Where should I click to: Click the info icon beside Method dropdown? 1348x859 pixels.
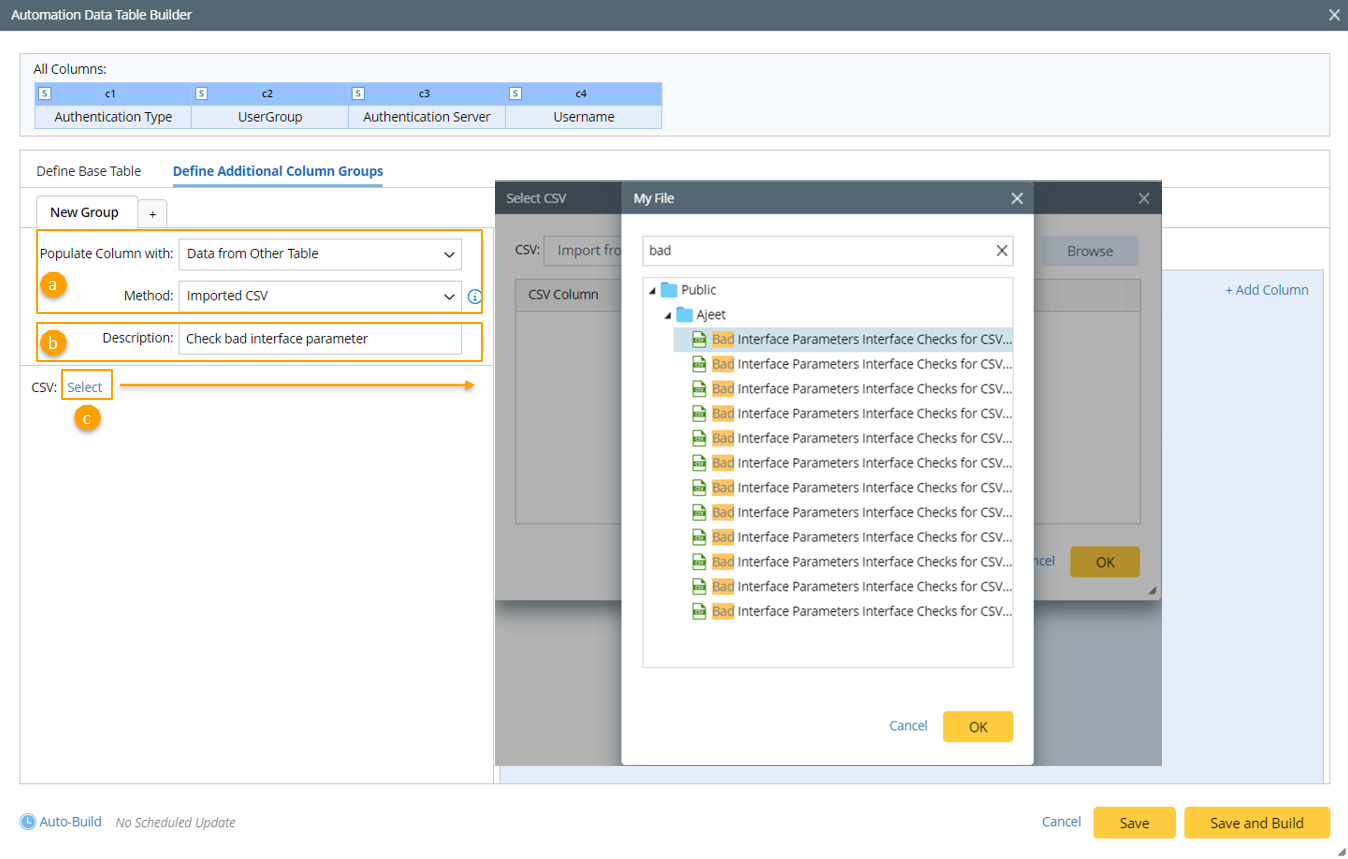[475, 297]
